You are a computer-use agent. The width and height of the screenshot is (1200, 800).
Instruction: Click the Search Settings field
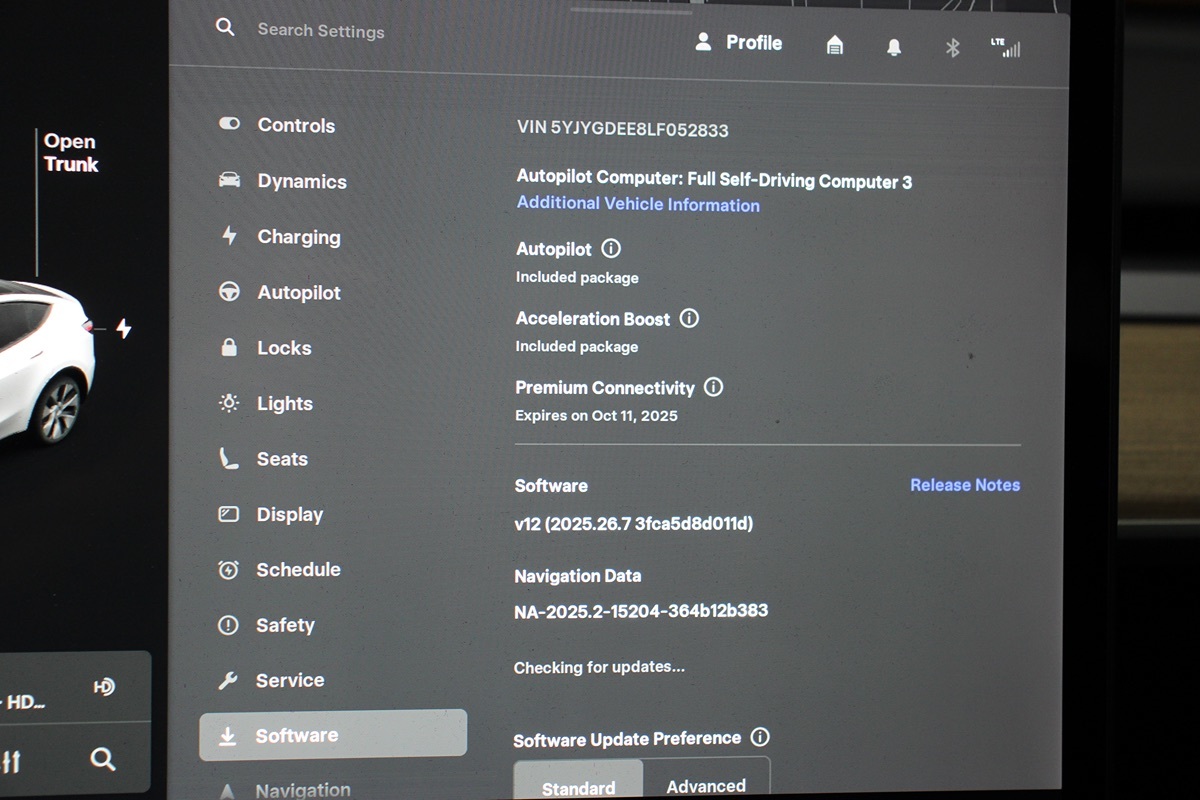click(x=320, y=30)
